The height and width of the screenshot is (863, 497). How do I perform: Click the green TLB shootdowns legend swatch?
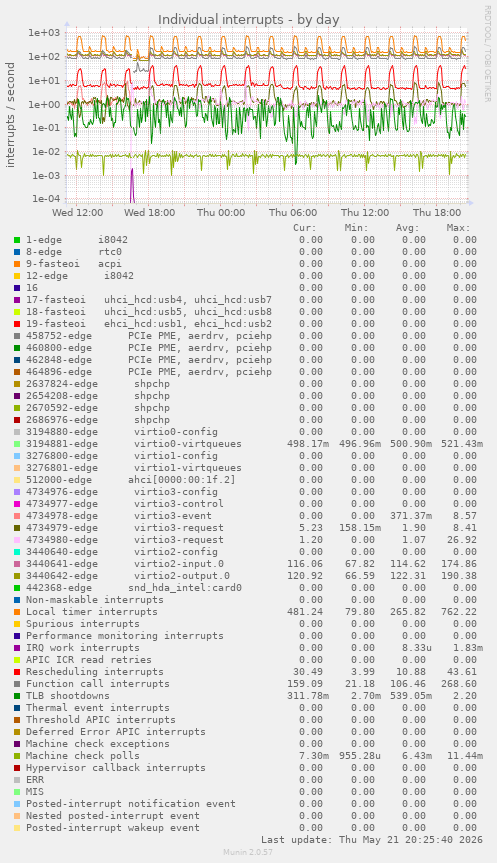coord(17,696)
